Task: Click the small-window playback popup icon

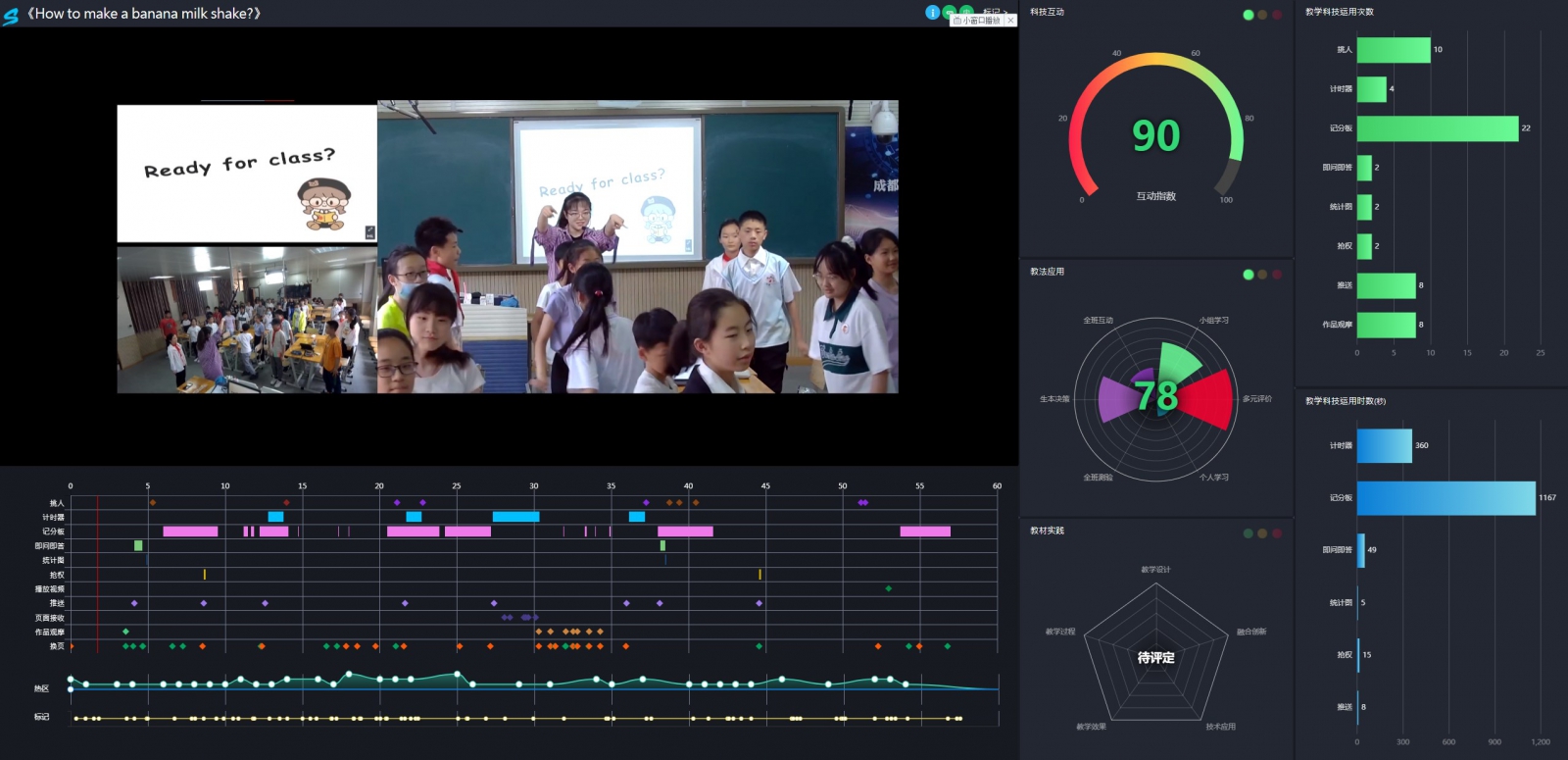Action: click(956, 21)
